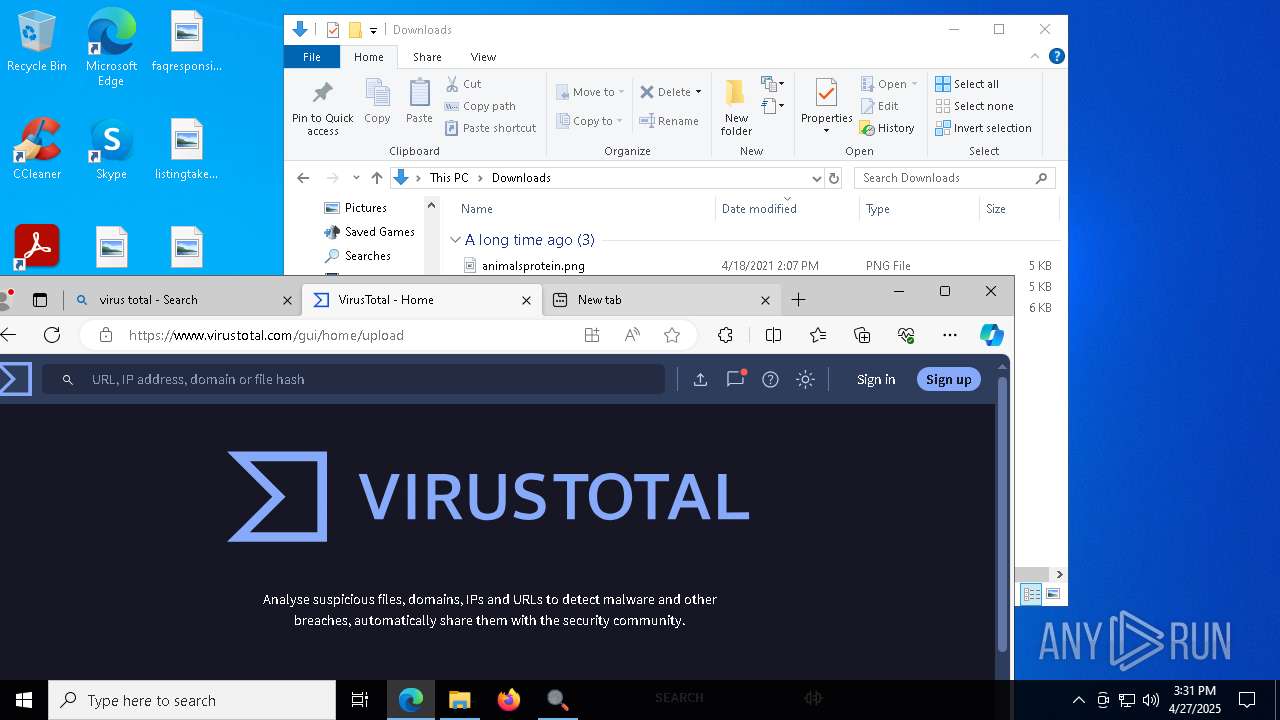Create a New folder from ribbon
Viewport: 1280px width, 720px height.
click(736, 108)
